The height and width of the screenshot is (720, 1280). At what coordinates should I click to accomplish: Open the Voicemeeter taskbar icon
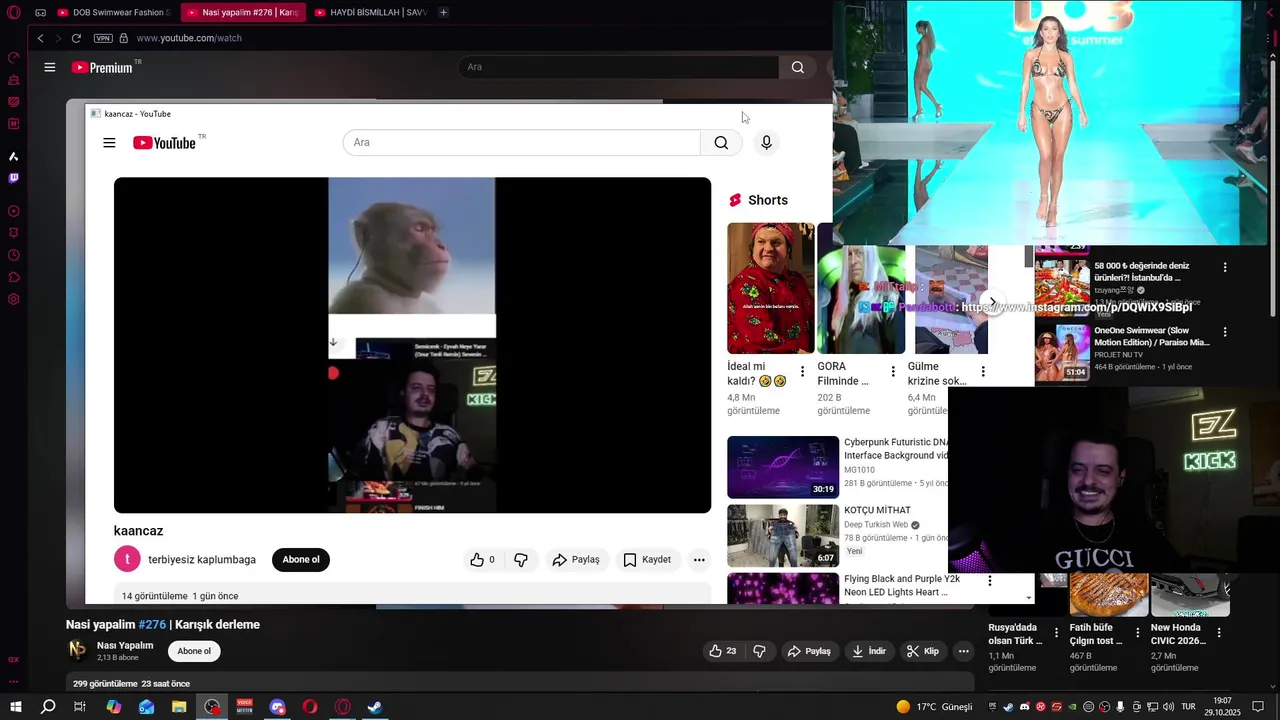pyautogui.click(x=244, y=707)
